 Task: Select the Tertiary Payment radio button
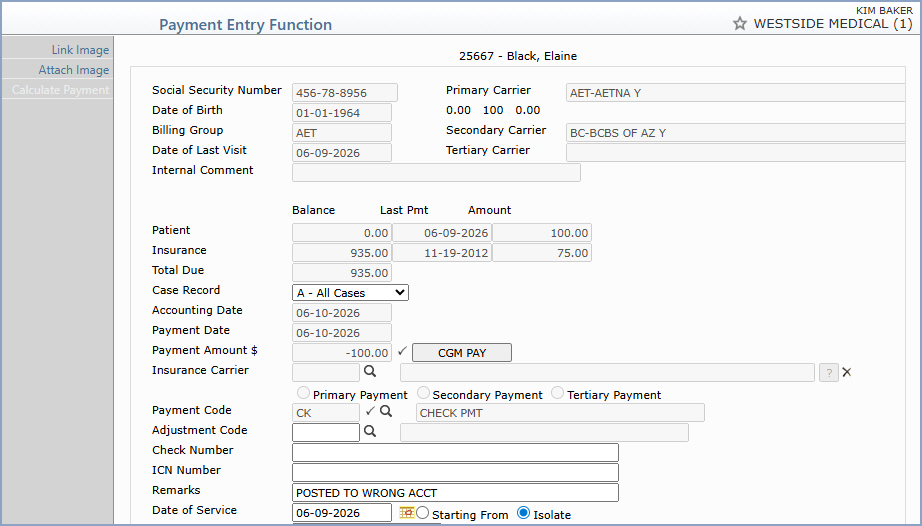557,393
